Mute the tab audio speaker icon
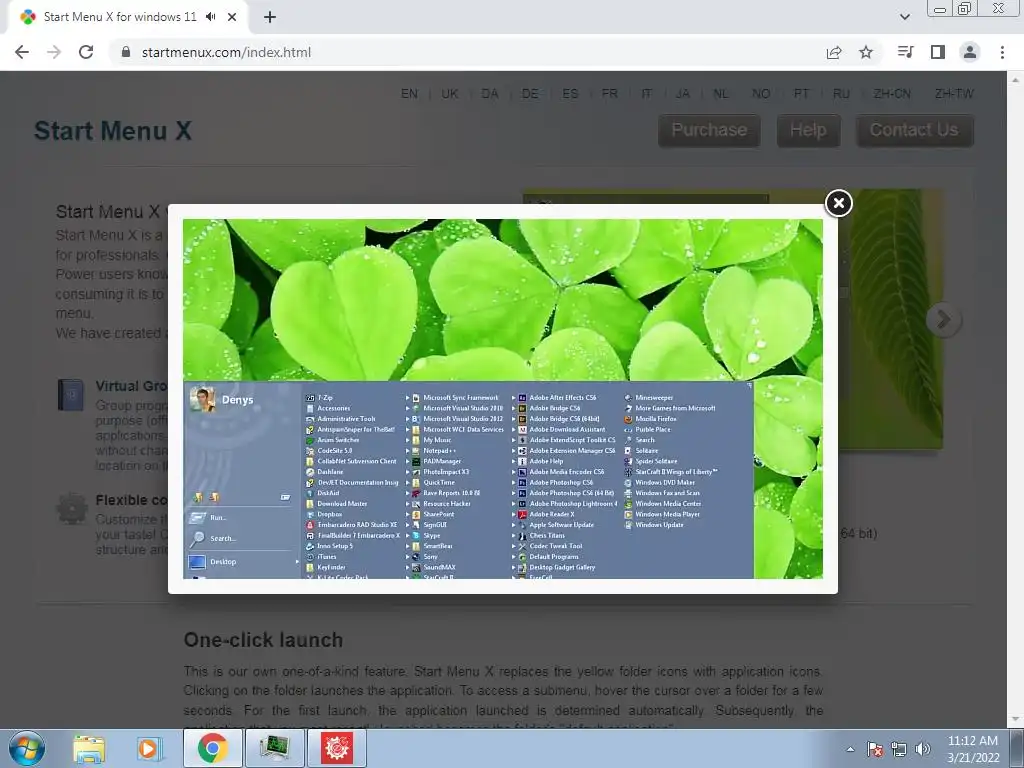1024x768 pixels. coord(210,17)
